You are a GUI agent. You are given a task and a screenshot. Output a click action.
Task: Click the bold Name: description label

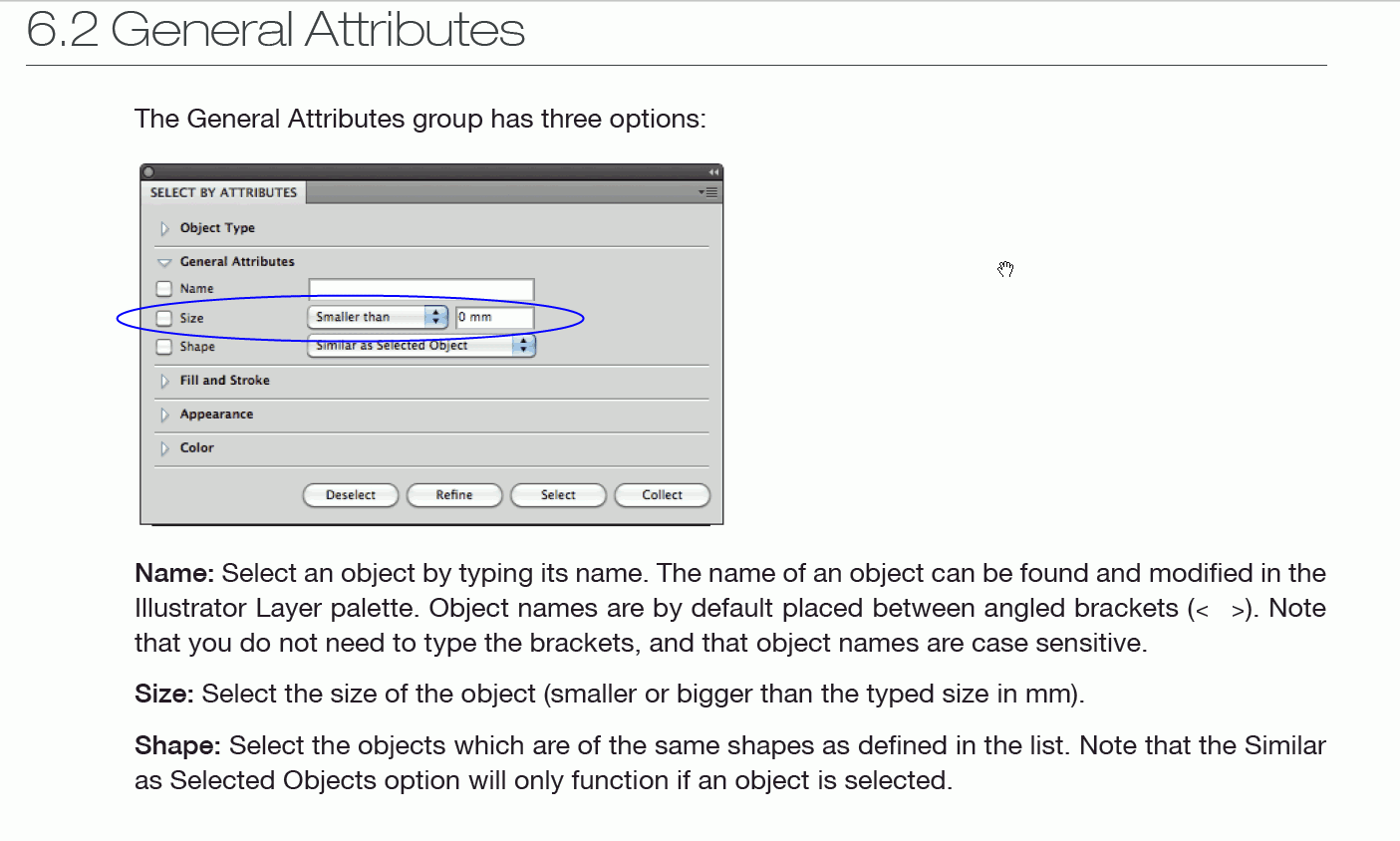(174, 573)
